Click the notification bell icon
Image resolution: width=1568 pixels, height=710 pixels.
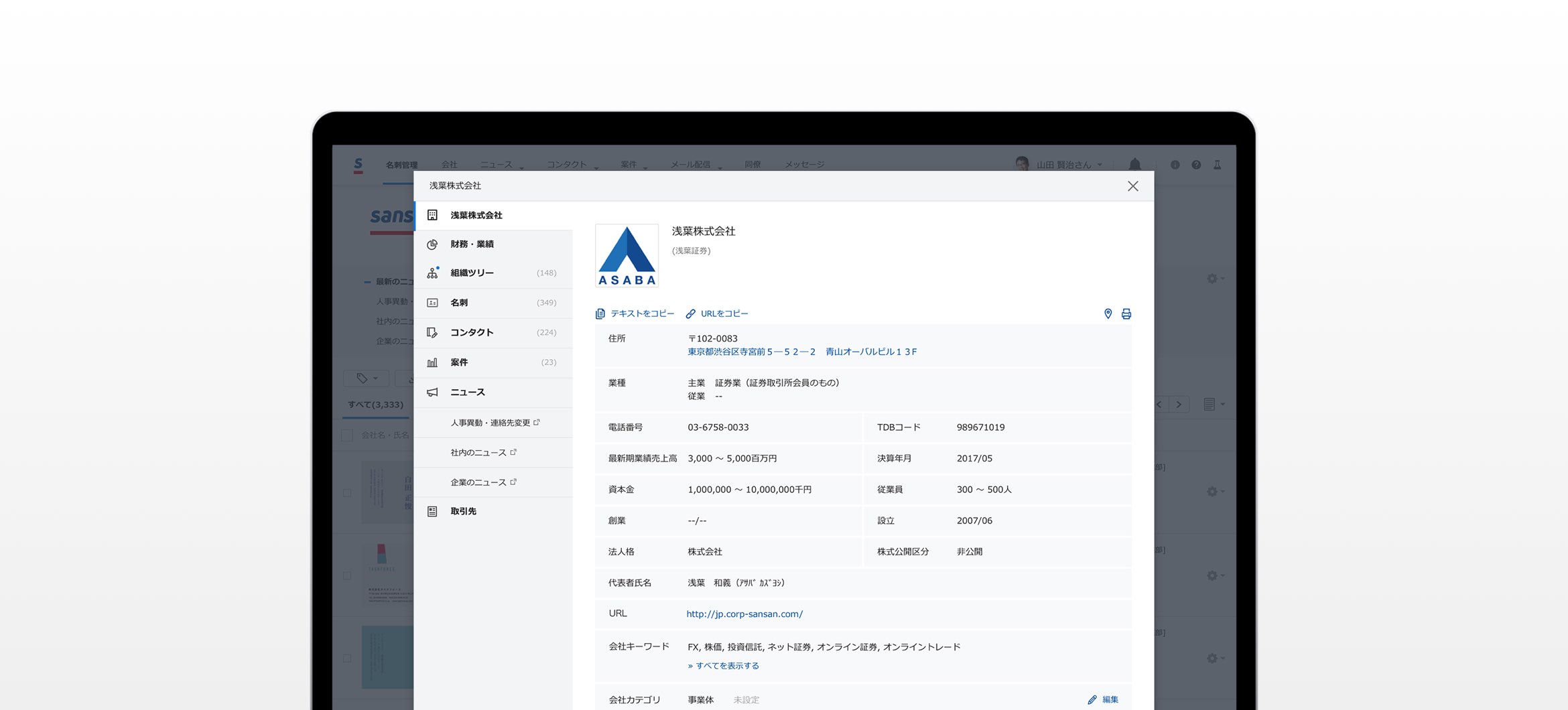click(1134, 165)
